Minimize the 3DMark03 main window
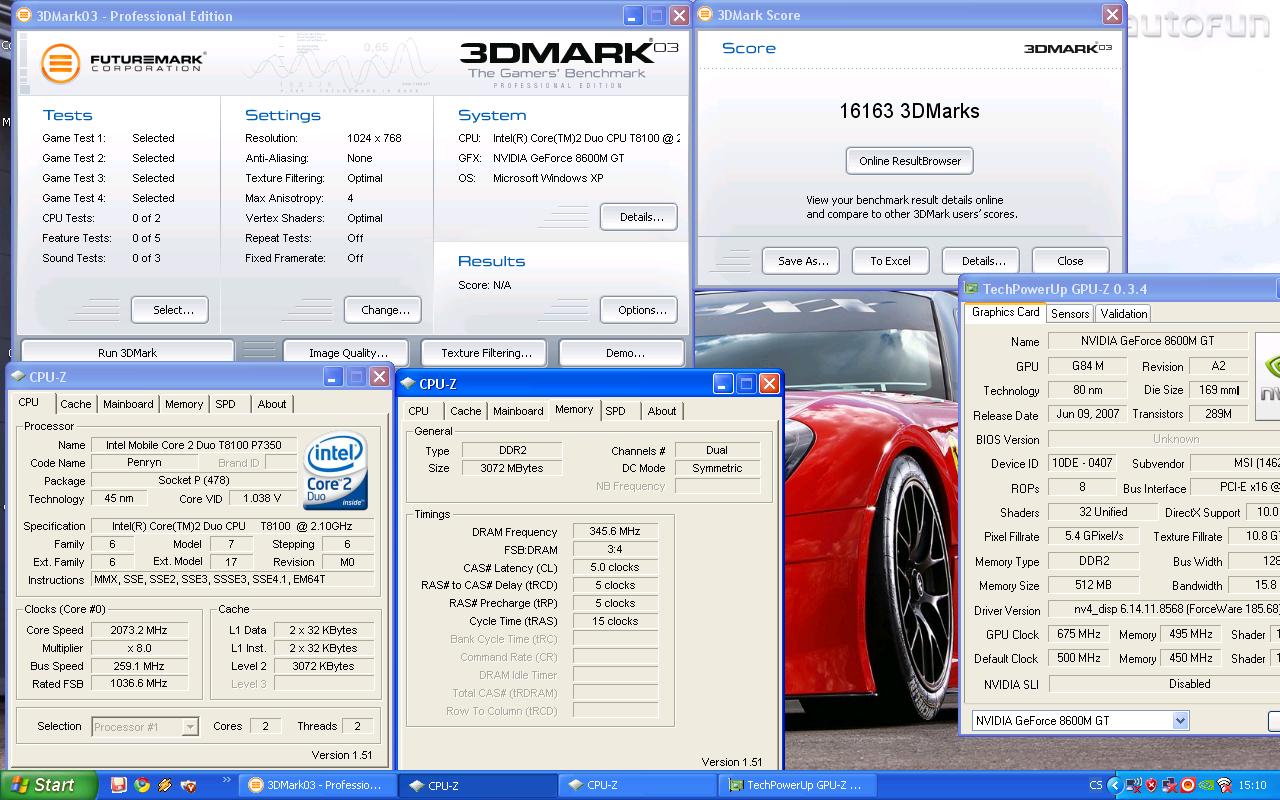Viewport: 1280px width, 800px height. 632,16
